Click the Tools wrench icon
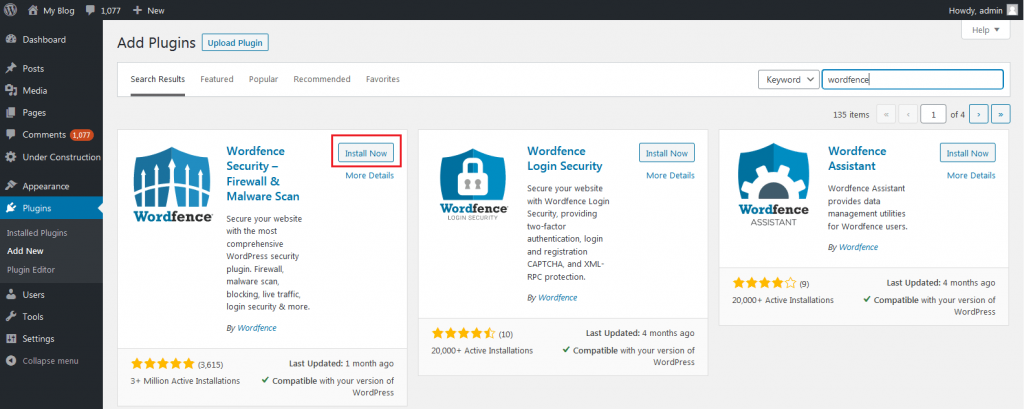The height and width of the screenshot is (409, 1024). click(10, 317)
